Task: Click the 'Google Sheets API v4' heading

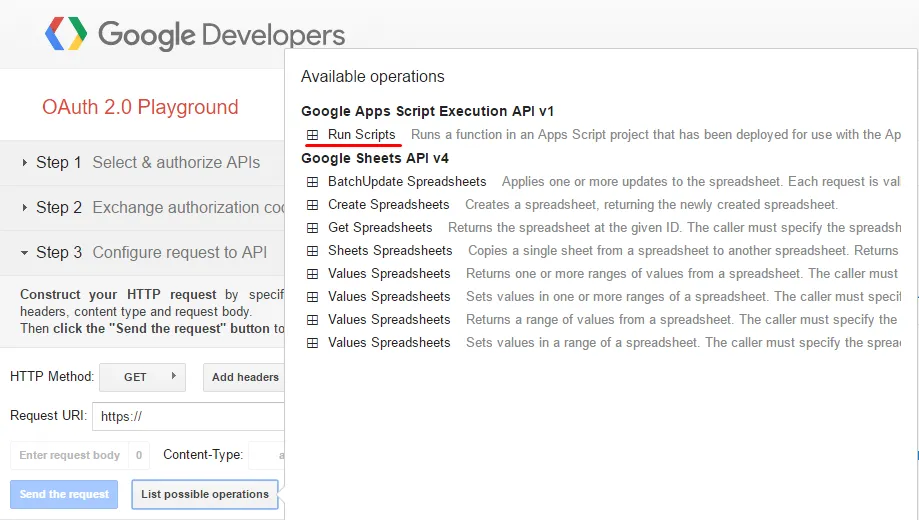Action: (x=375, y=158)
